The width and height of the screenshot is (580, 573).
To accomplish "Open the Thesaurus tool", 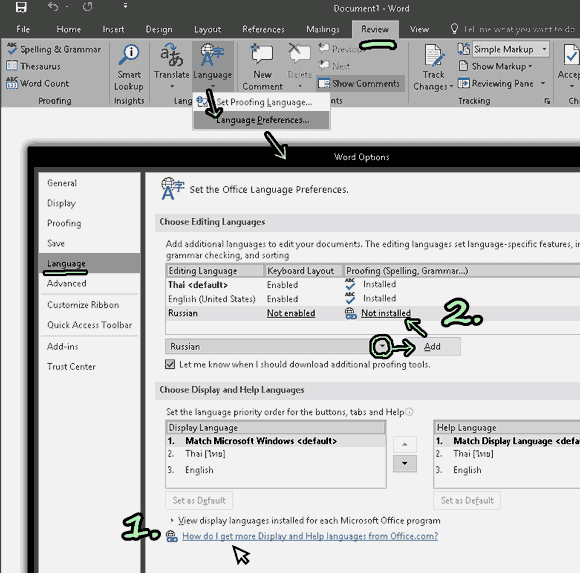I will 33,66.
